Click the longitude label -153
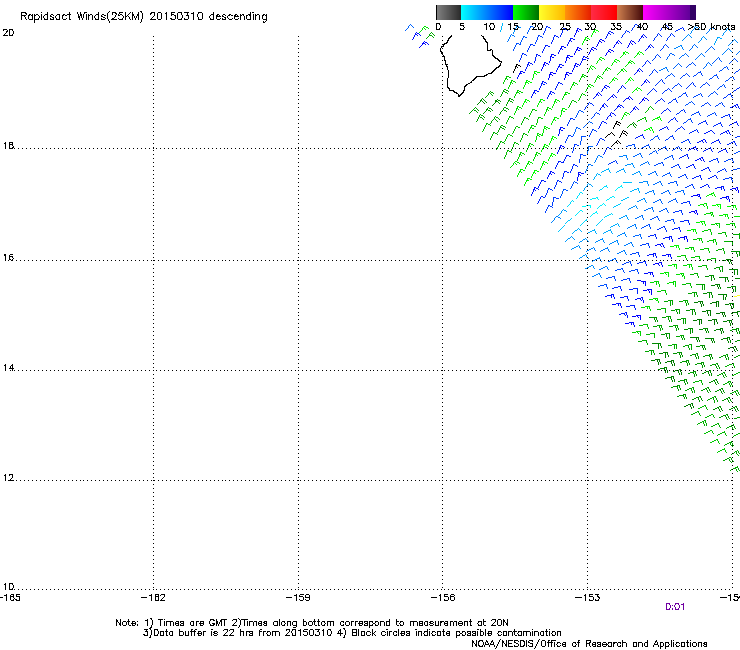740x650 pixels. tap(588, 598)
